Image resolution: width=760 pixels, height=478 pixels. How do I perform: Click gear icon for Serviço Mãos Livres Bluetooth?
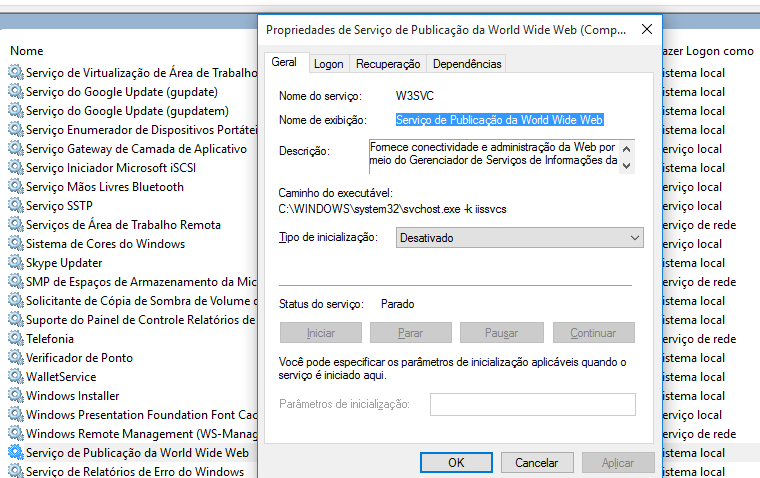coord(15,187)
